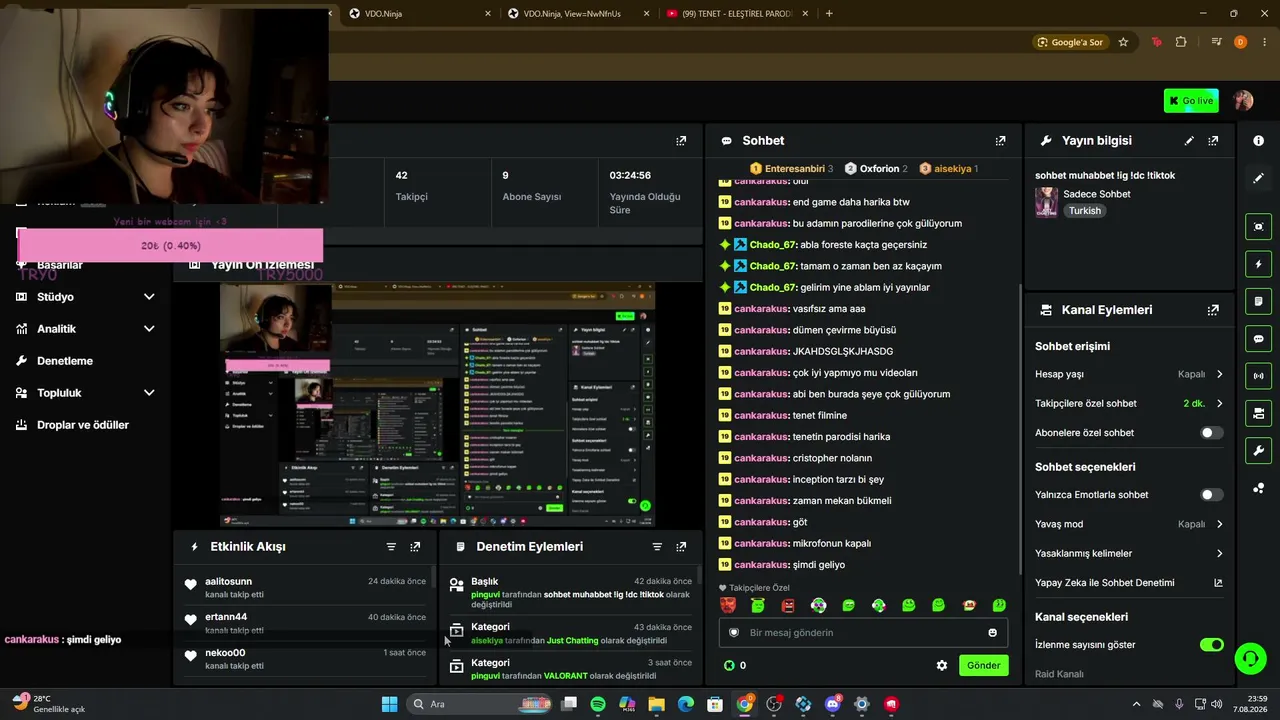The height and width of the screenshot is (720, 1280).
Task: Pop out the Kanal Eylemleri panel
Action: pyautogui.click(x=1213, y=310)
